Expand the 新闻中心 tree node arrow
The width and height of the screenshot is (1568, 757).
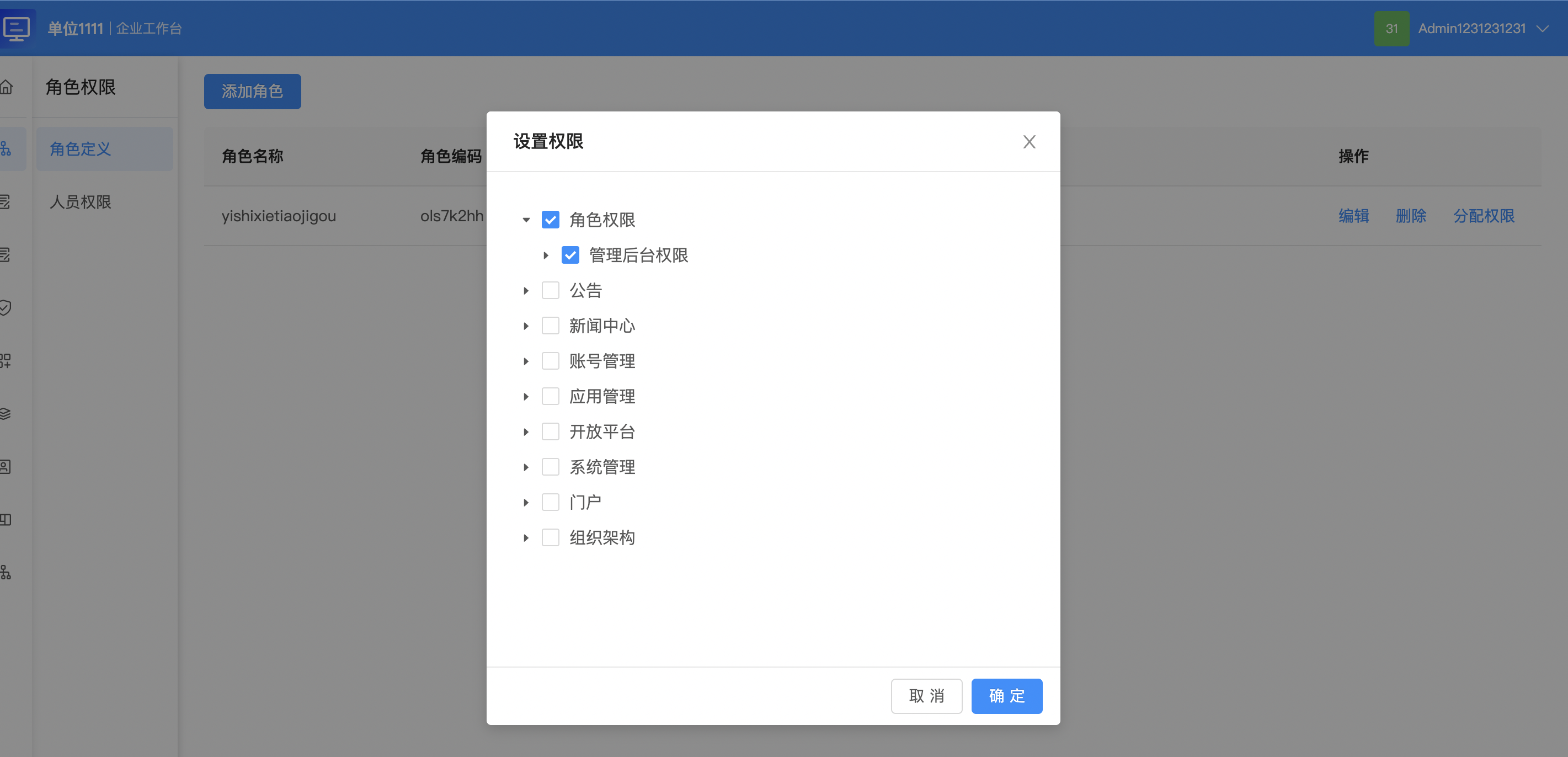(x=526, y=326)
